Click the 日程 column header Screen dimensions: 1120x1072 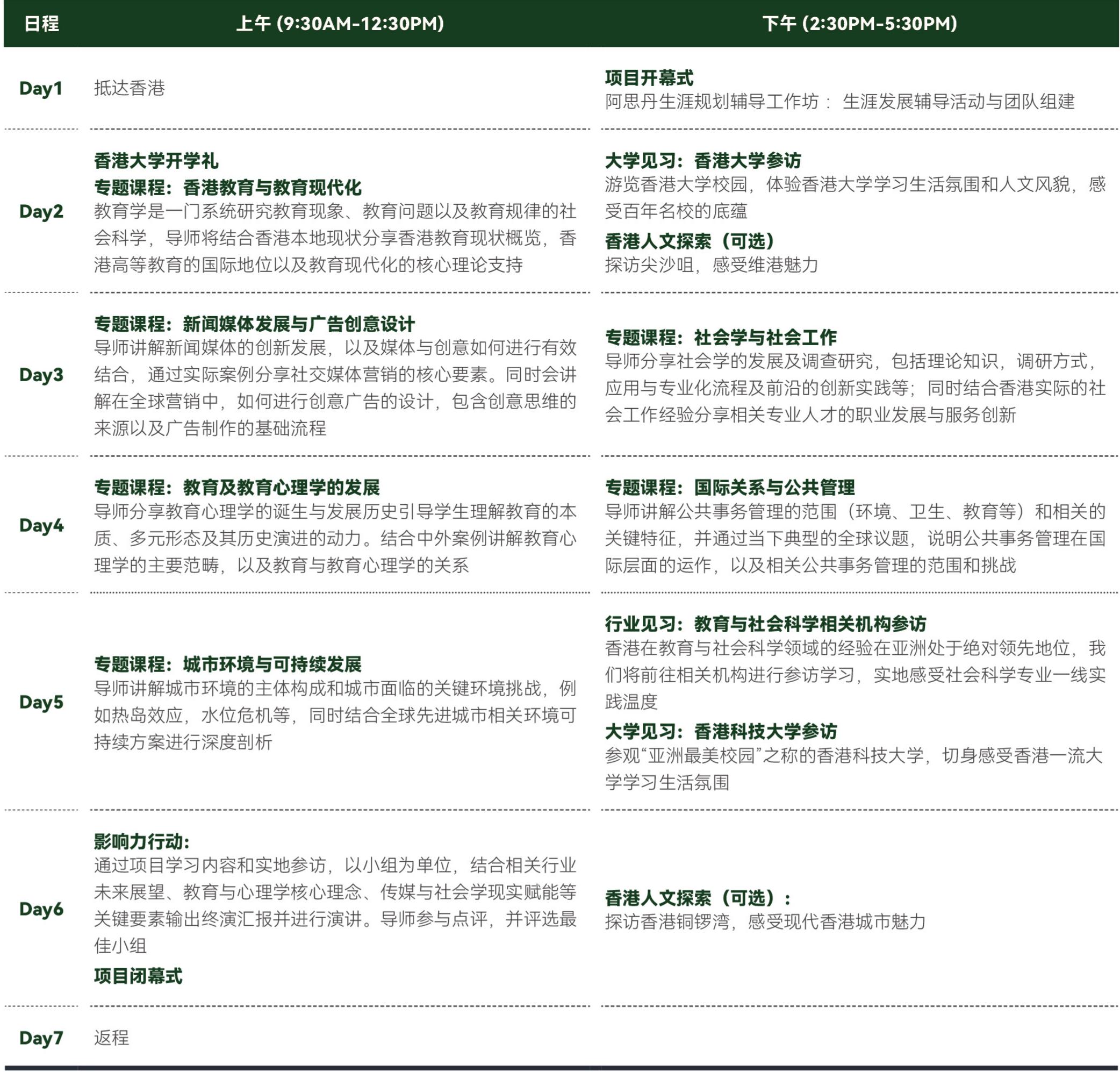click(41, 24)
